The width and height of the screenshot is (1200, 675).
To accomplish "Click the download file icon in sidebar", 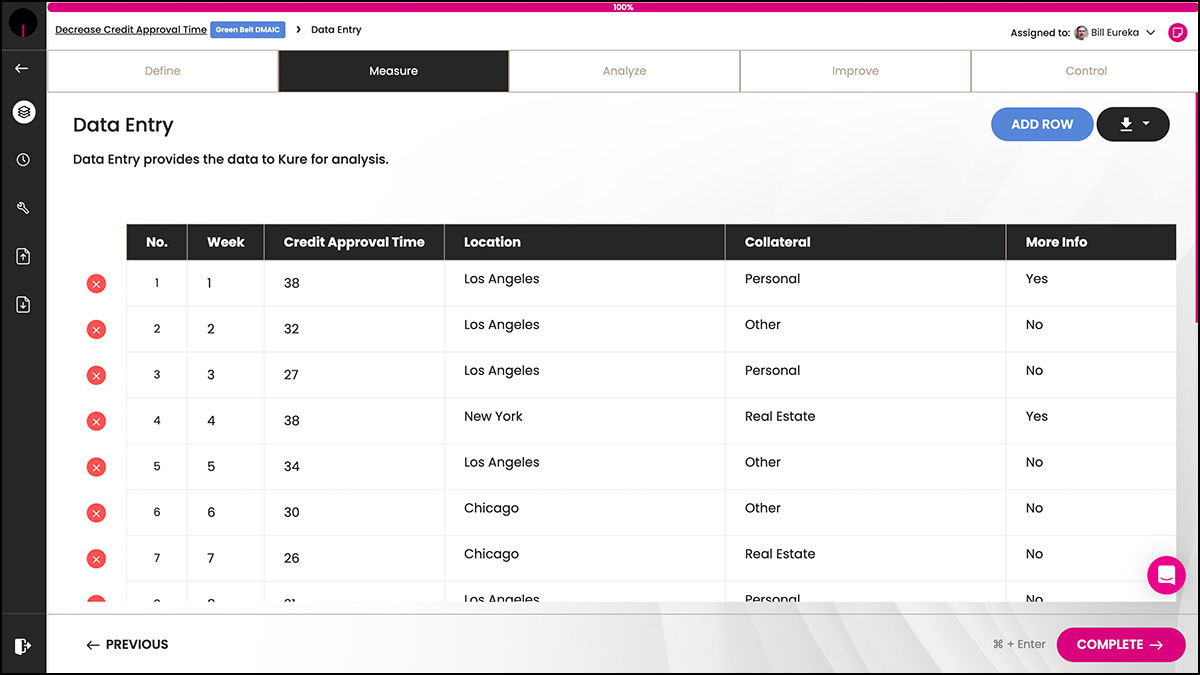I will [23, 304].
